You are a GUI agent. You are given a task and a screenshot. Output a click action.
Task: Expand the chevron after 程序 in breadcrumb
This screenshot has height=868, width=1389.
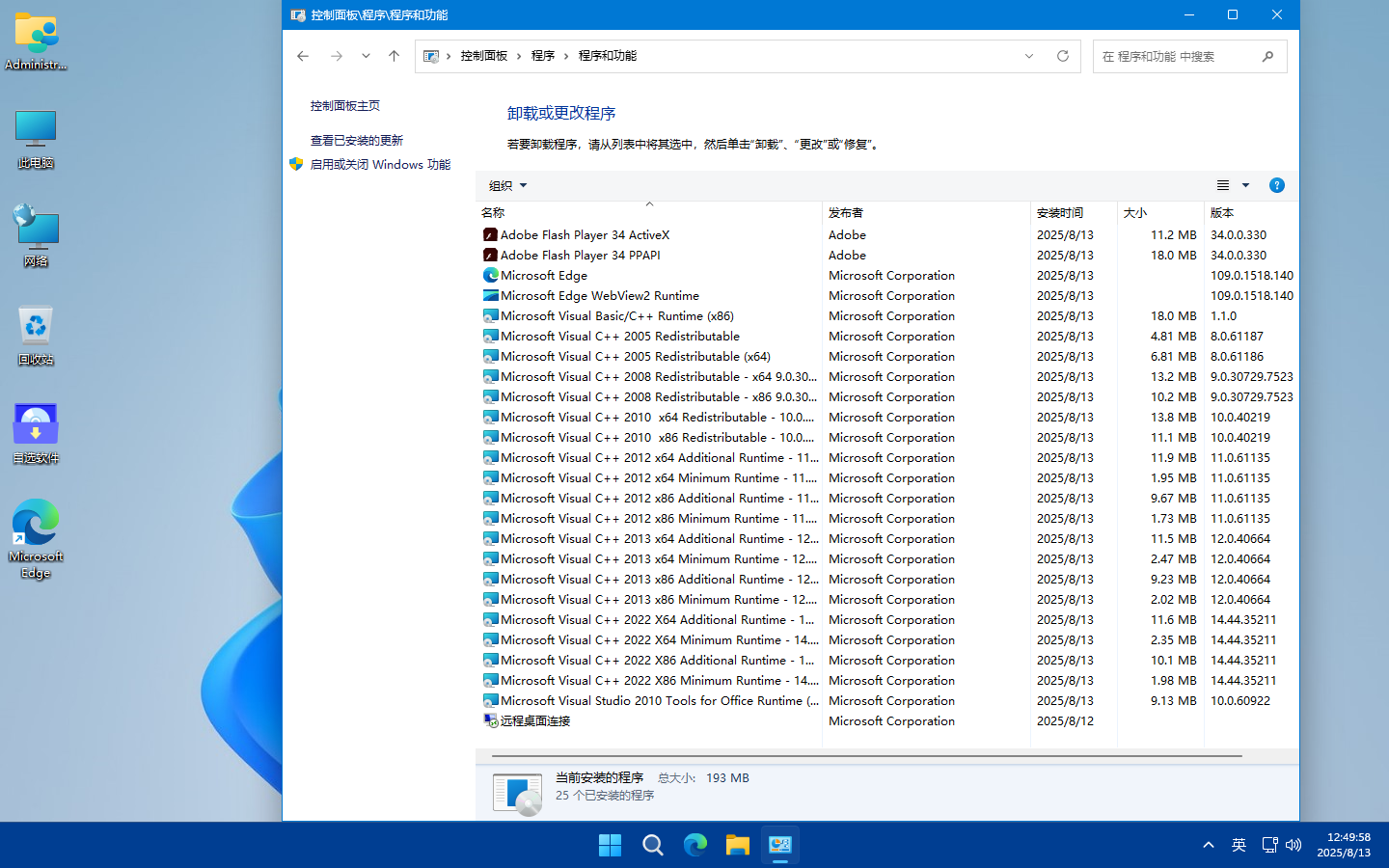tap(567, 56)
